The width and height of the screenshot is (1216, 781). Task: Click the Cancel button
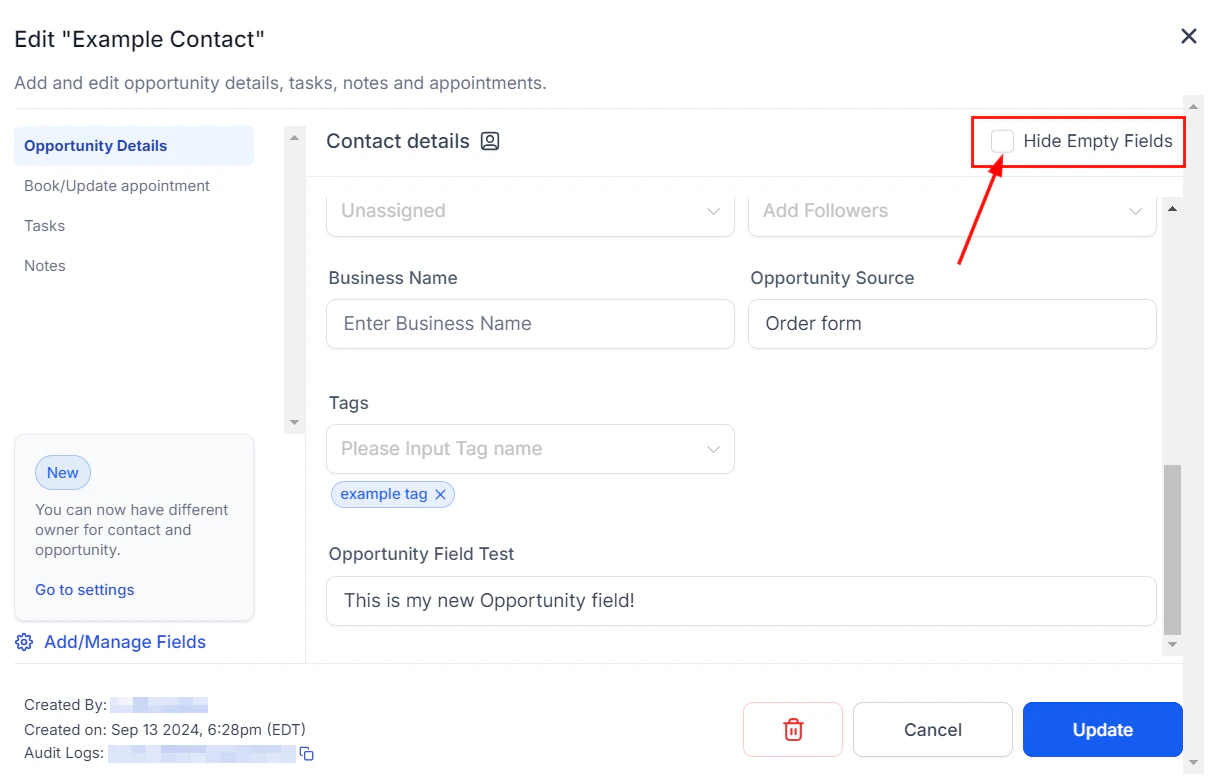931,729
